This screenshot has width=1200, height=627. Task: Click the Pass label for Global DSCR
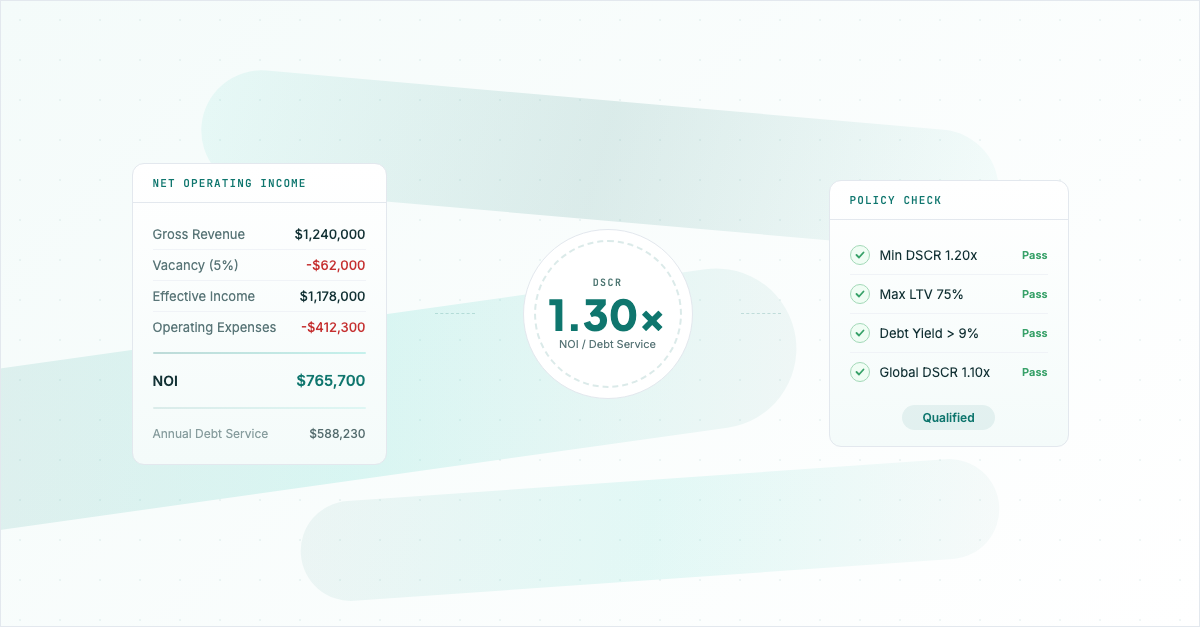click(x=1034, y=373)
